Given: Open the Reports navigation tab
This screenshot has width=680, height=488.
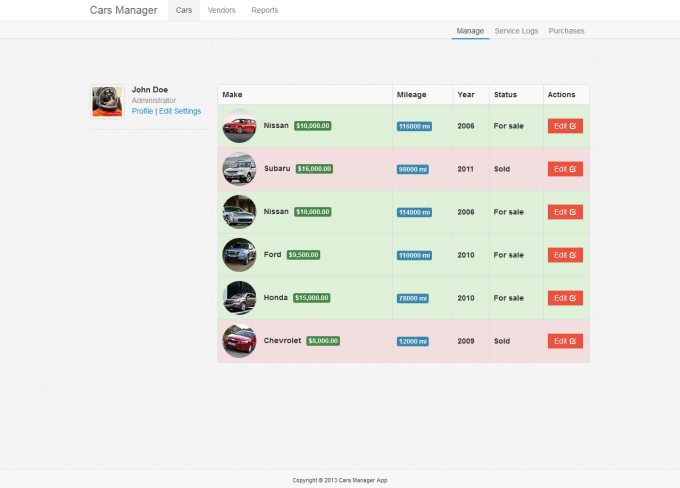Looking at the screenshot, I should coord(265,10).
